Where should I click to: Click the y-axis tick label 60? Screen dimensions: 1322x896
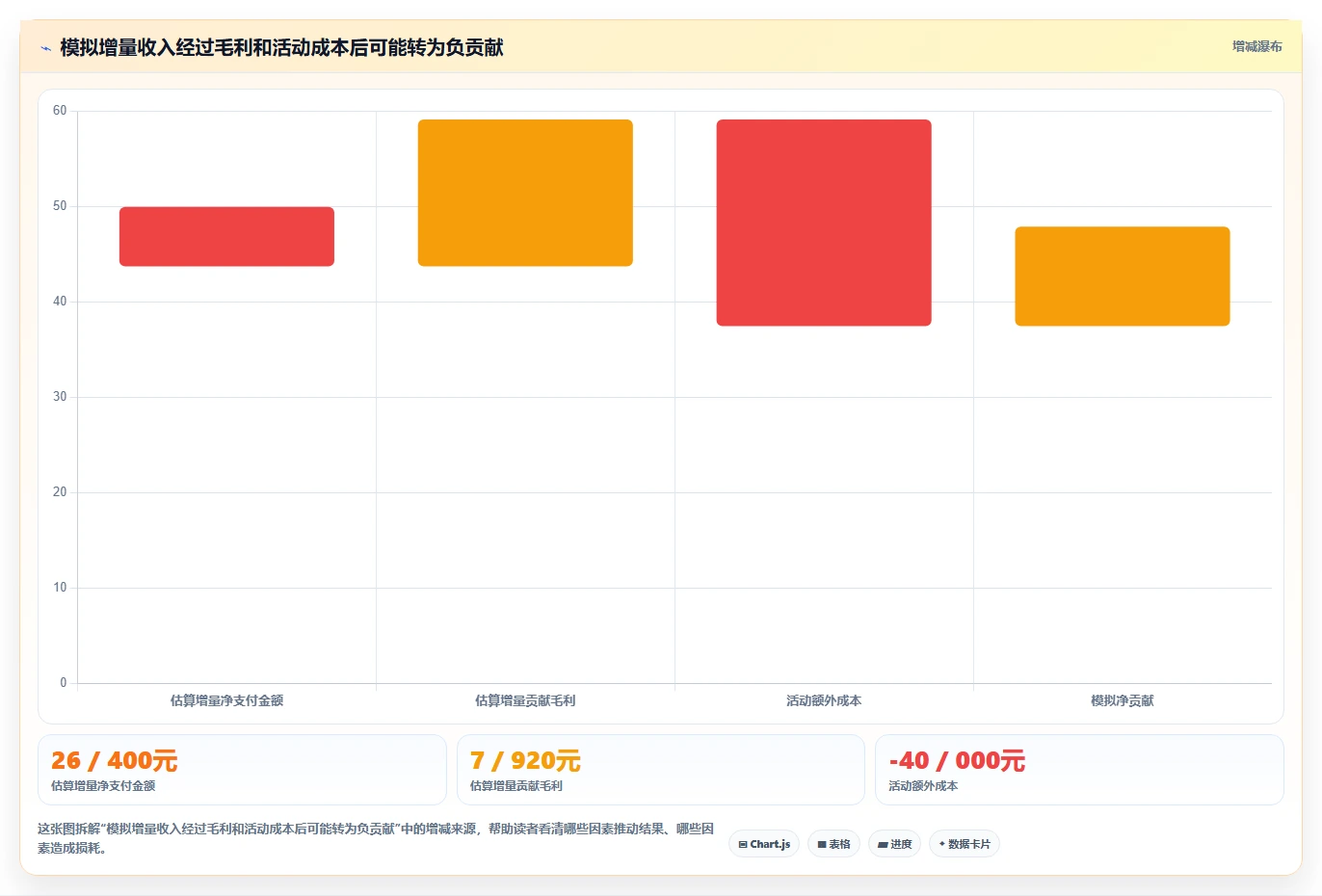click(x=60, y=111)
